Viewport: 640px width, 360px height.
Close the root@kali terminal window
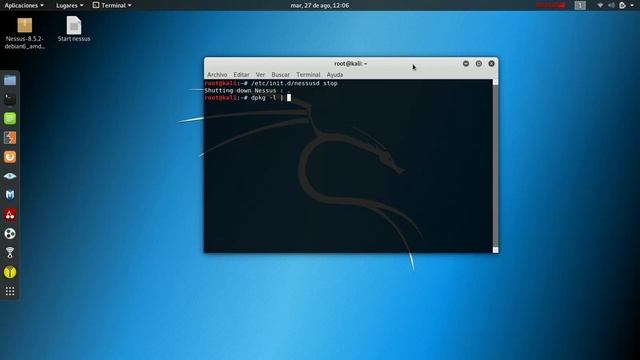[x=491, y=64]
